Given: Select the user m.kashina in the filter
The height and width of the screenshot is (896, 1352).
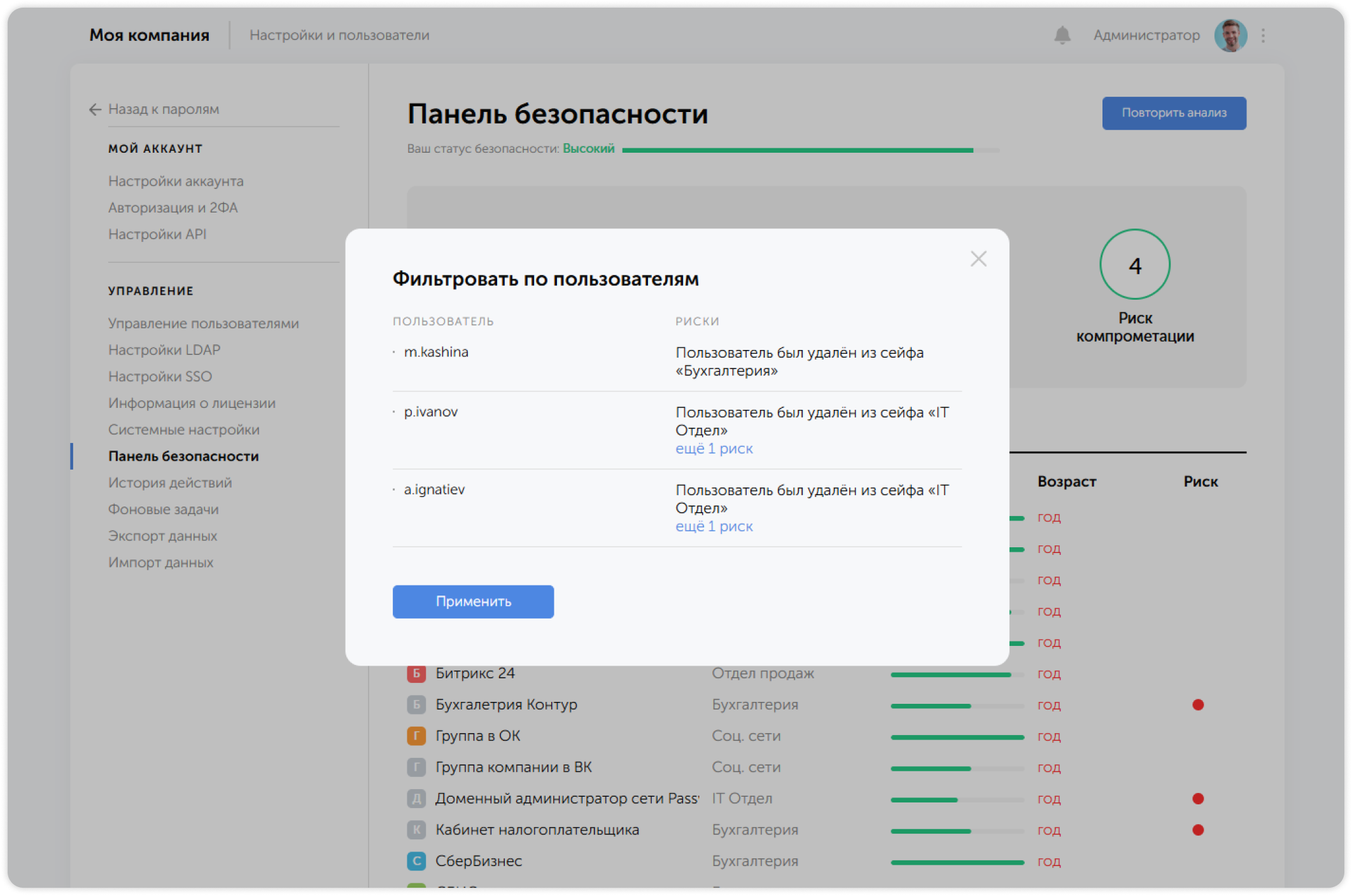Looking at the screenshot, I should [x=437, y=352].
